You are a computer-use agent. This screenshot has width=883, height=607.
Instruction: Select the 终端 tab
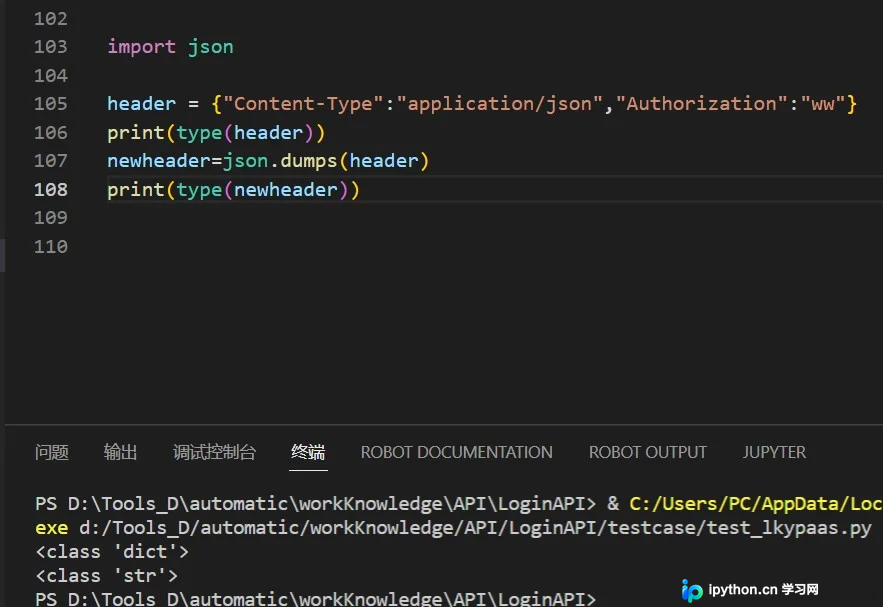pyautogui.click(x=308, y=452)
